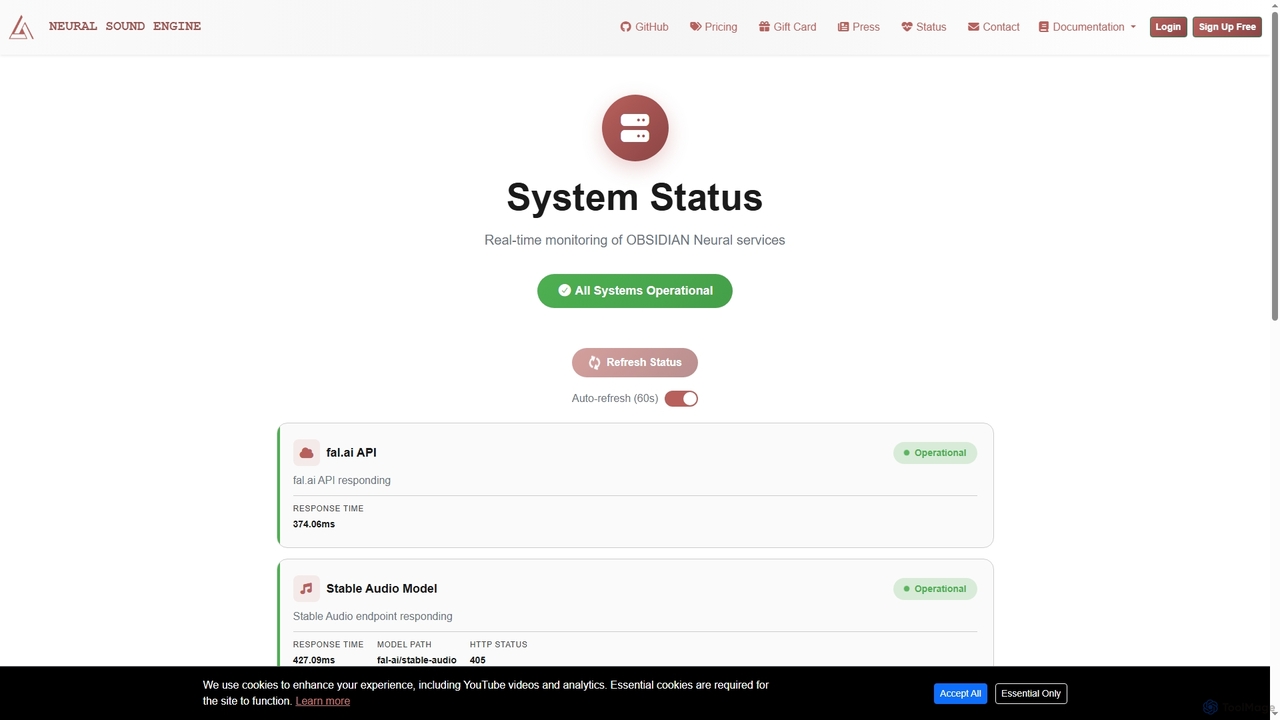Viewport: 1280px width, 720px height.
Task: Open the cookie Learn more link
Action: (x=323, y=701)
